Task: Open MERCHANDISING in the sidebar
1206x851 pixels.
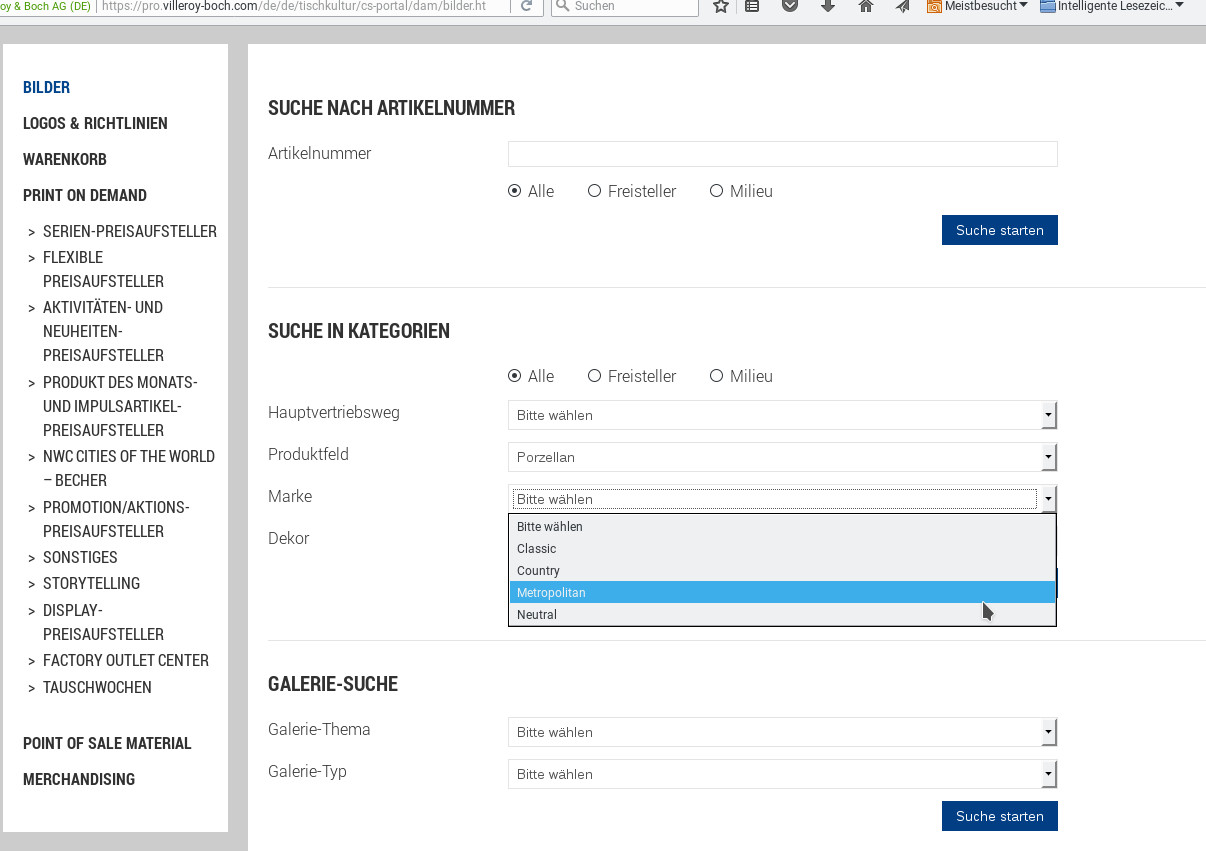Action: (79, 779)
